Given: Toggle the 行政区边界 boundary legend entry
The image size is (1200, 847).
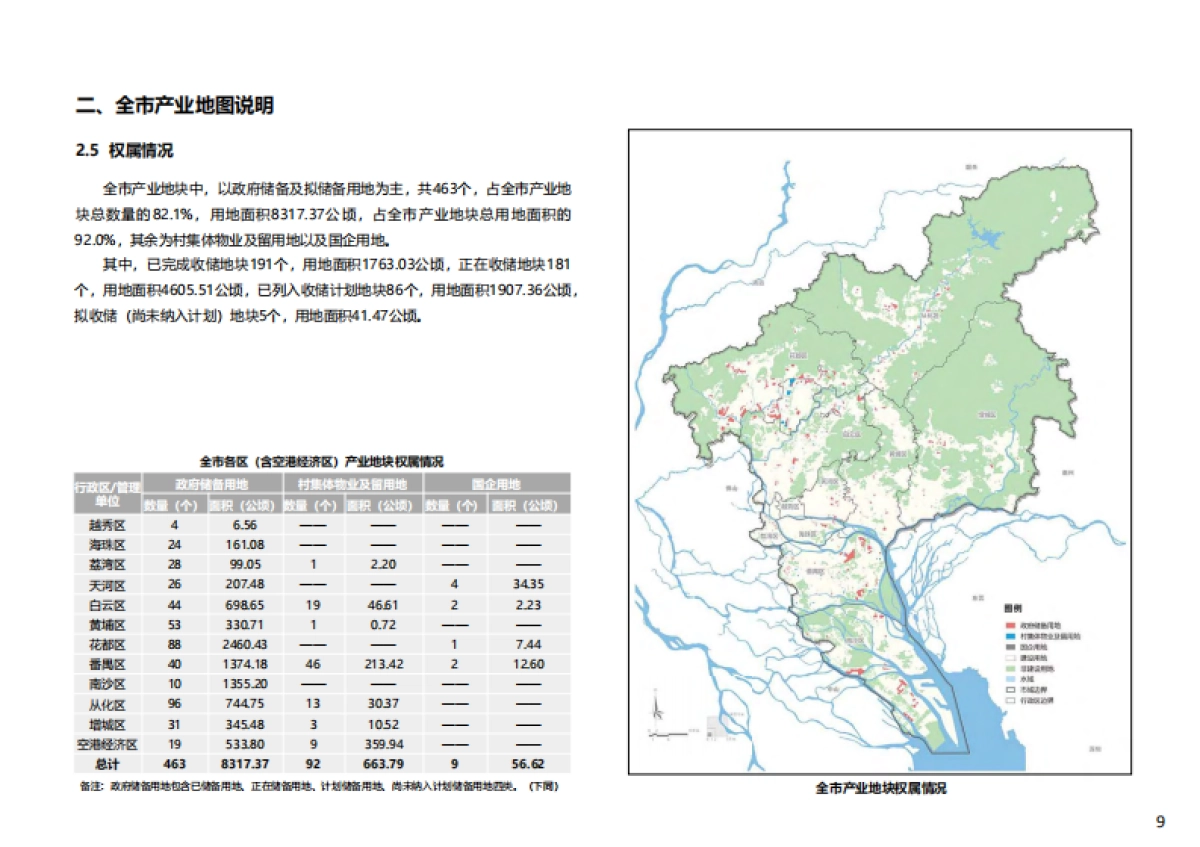Looking at the screenshot, I should pos(1010,699).
